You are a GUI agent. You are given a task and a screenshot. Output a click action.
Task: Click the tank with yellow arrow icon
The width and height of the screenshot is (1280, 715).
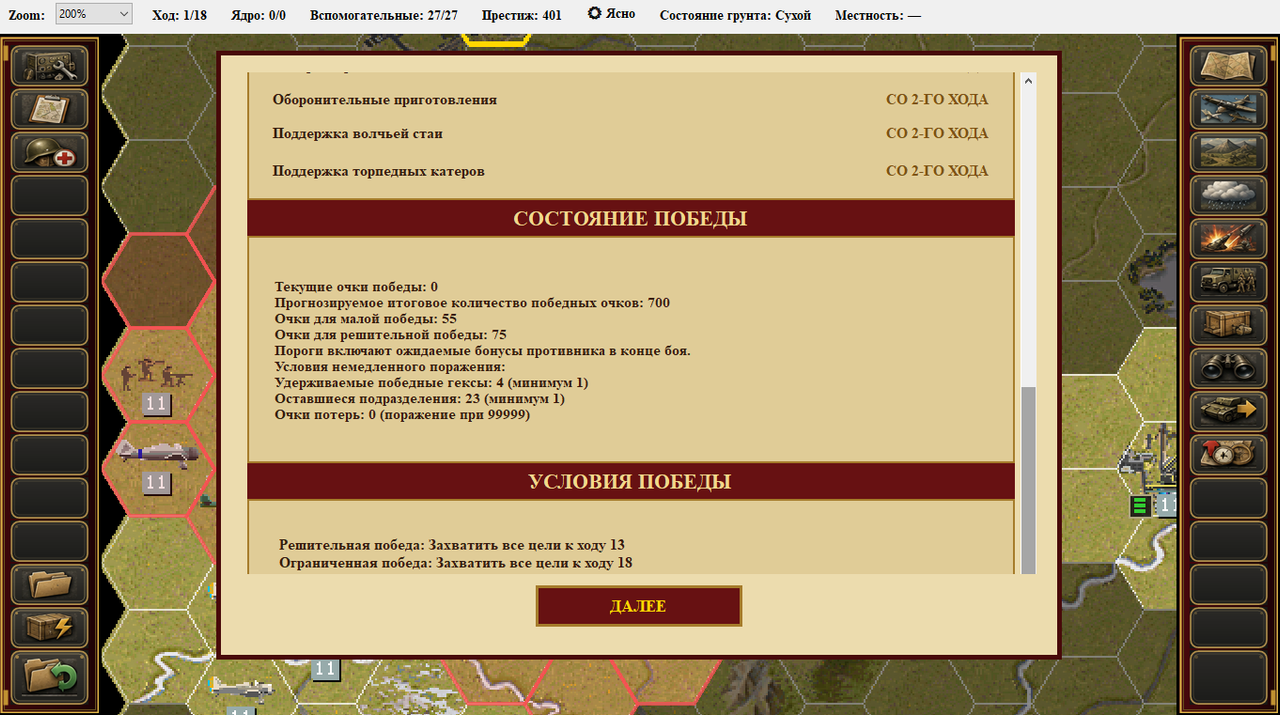(x=1226, y=411)
